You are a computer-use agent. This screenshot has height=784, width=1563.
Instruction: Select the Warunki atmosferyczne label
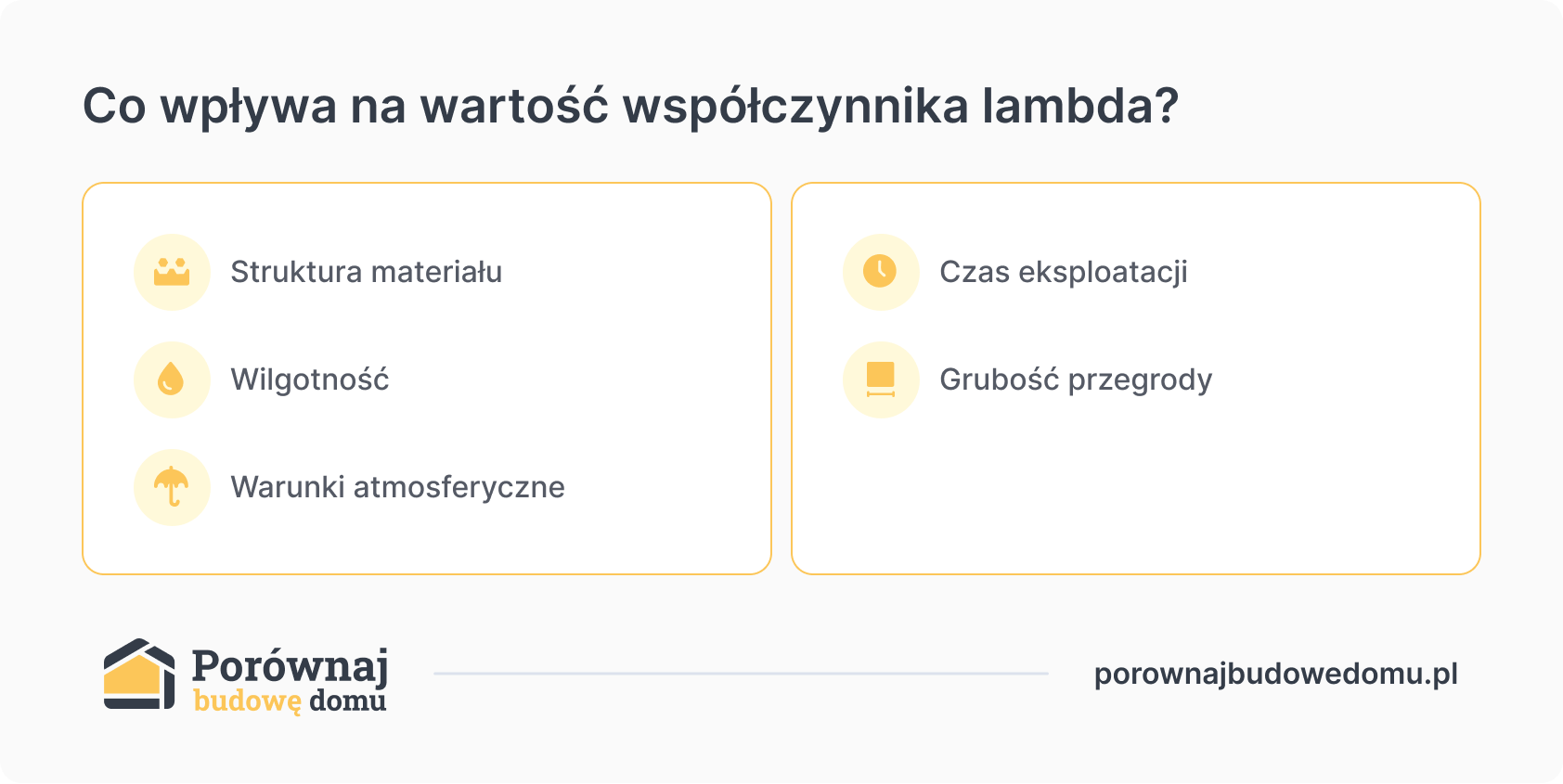(398, 487)
